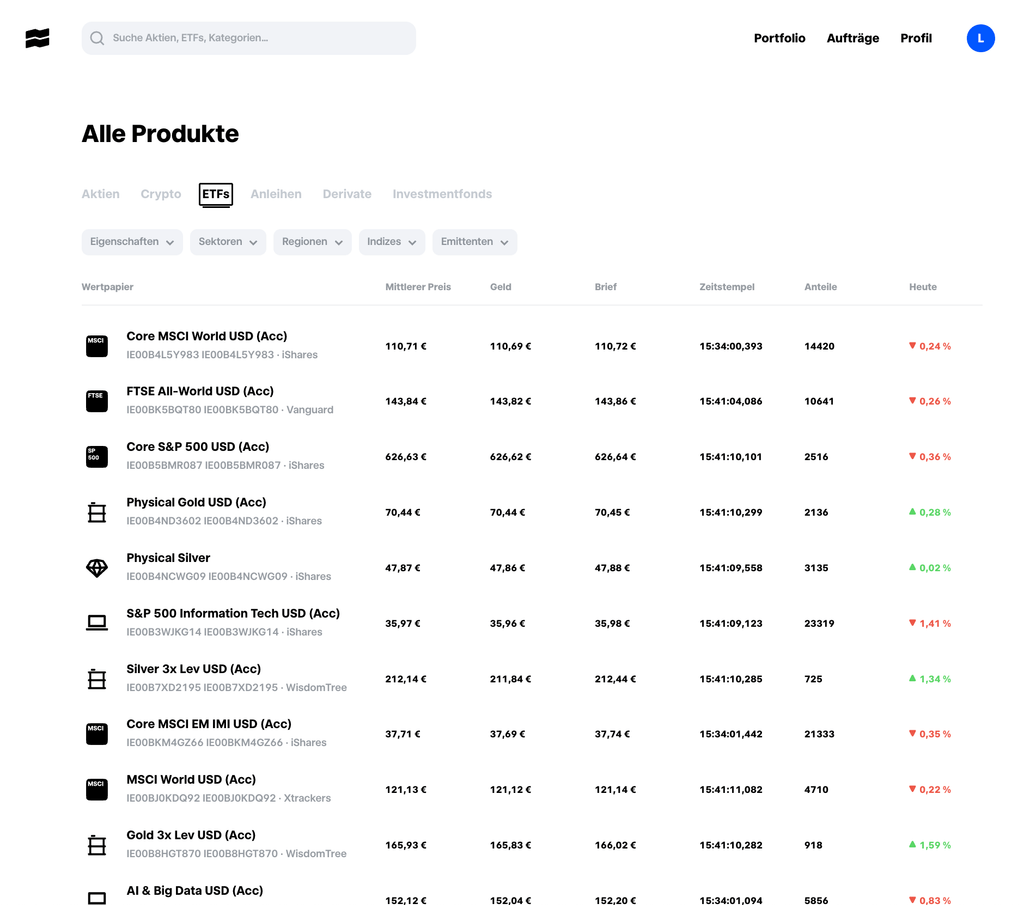Viewport: 1024px width, 905px height.
Task: Click the search field for Aktien, ETFs
Action: point(249,38)
